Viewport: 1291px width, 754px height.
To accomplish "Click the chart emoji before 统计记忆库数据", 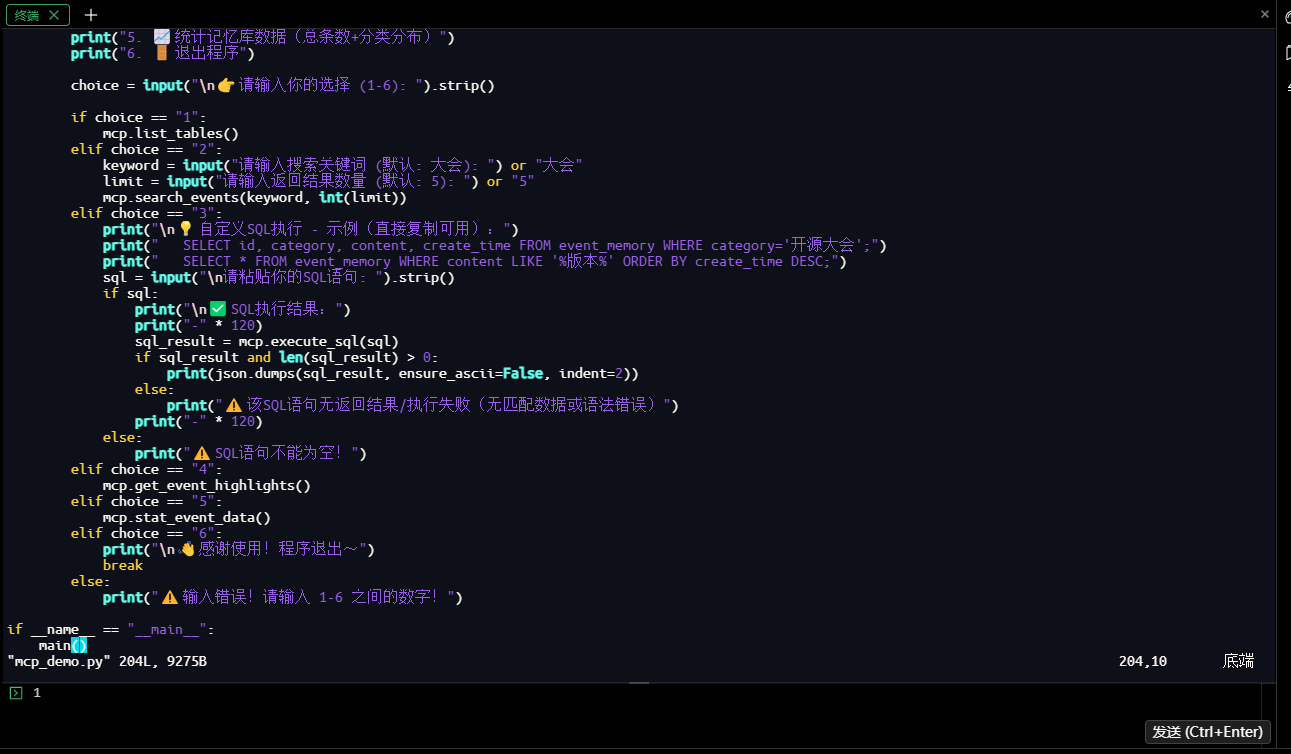I will tap(162, 37).
